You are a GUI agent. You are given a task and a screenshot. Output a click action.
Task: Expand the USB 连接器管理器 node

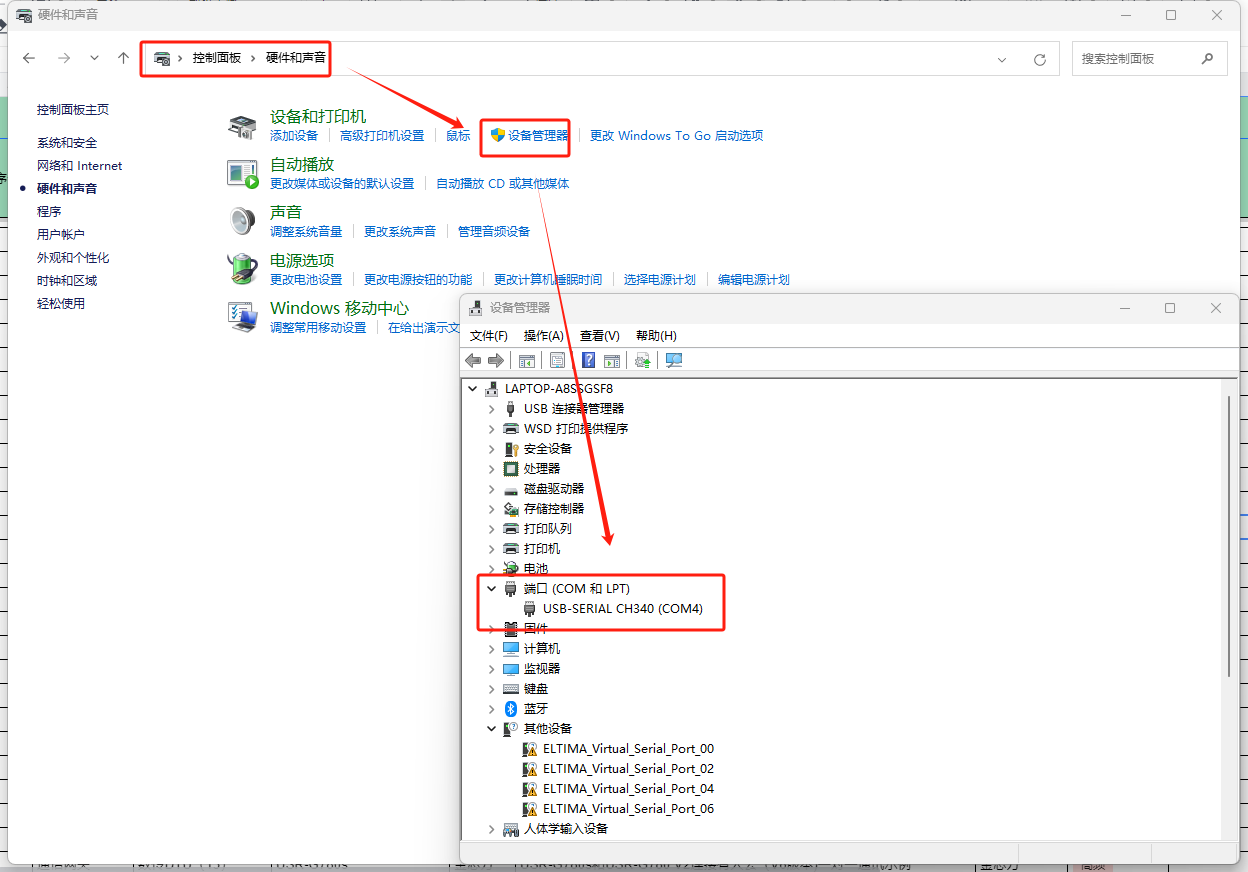491,408
